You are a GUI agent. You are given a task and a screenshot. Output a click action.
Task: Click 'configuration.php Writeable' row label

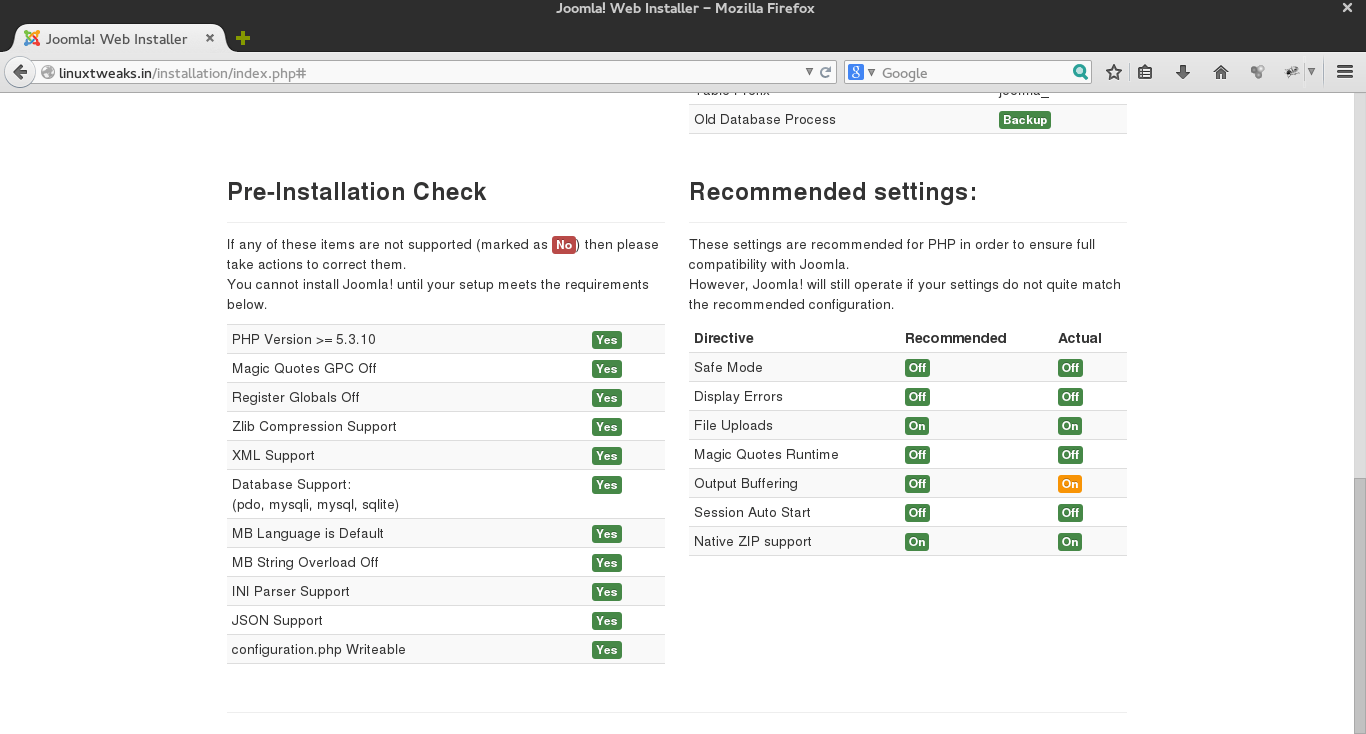(319, 650)
